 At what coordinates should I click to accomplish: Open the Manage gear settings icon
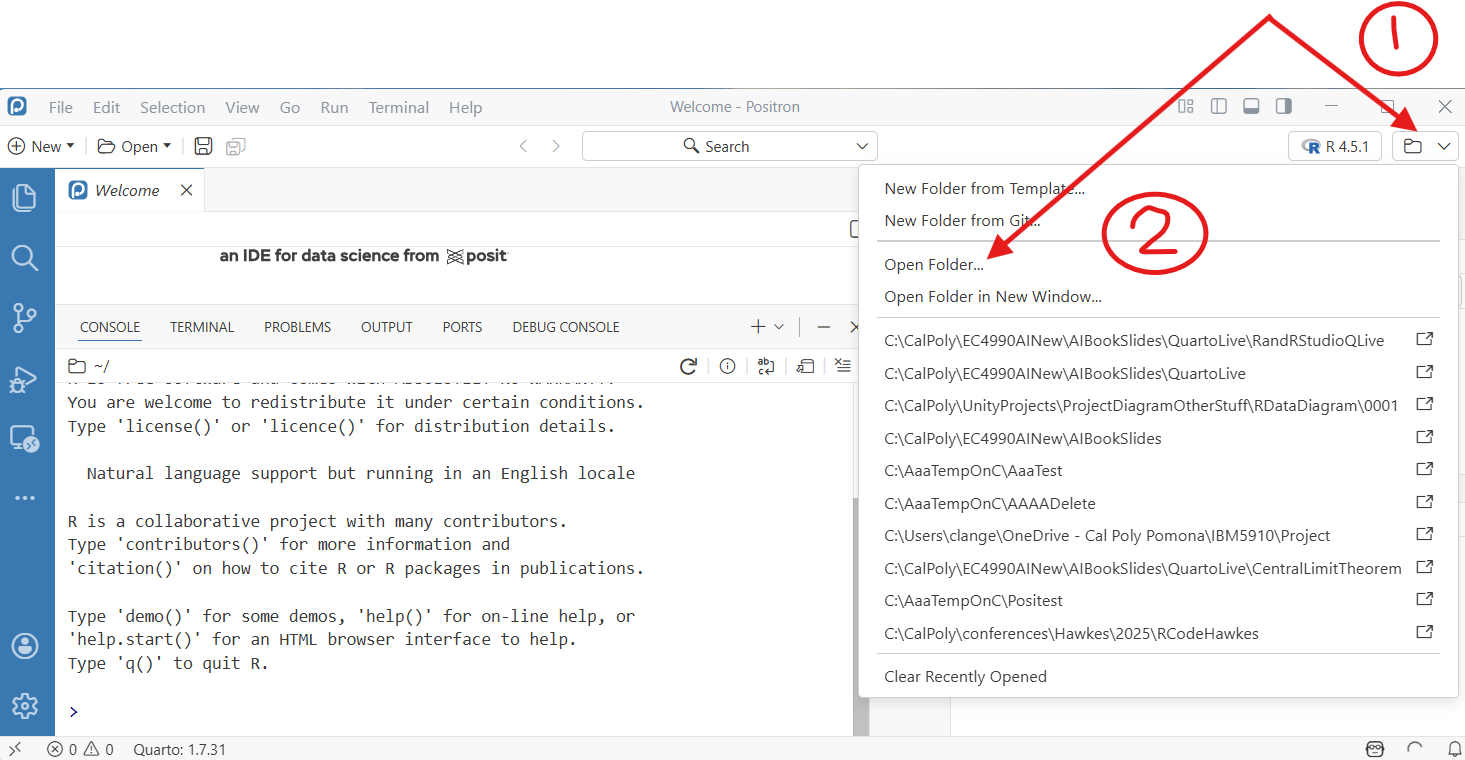pyautogui.click(x=24, y=704)
